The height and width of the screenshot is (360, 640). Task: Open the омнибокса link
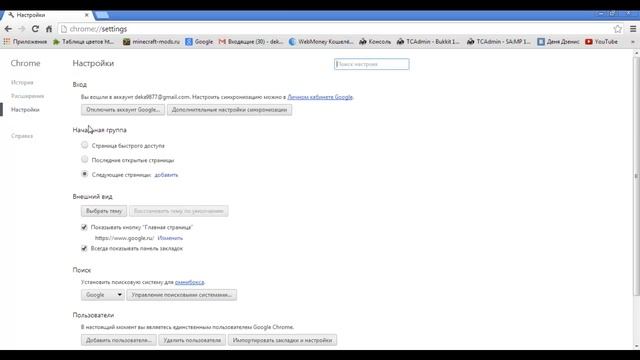189,282
